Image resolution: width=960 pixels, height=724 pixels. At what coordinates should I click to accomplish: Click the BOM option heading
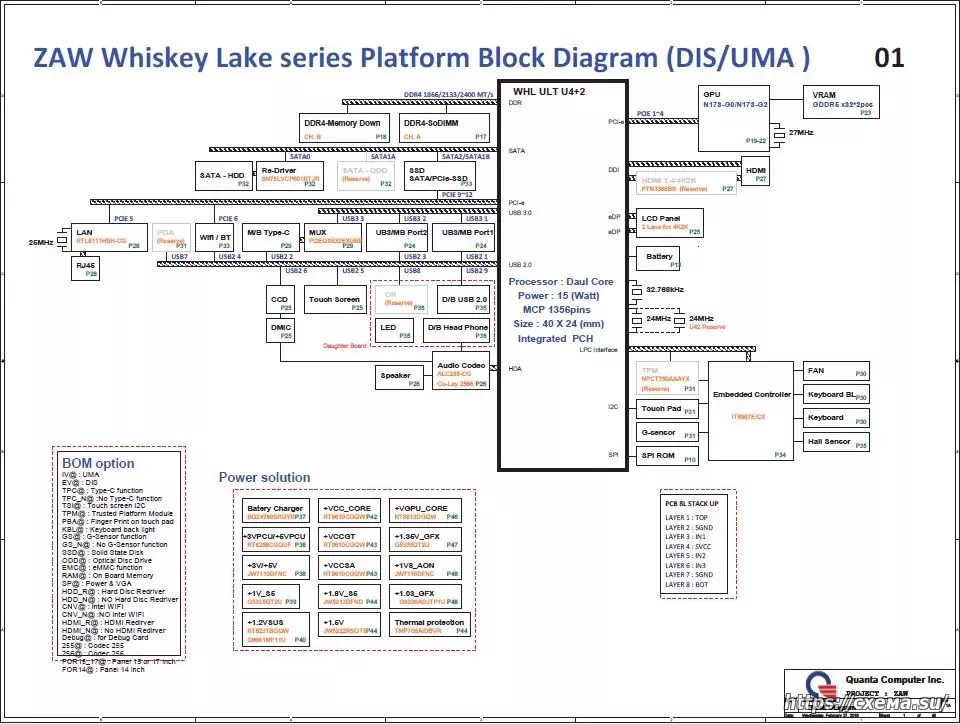[98, 463]
